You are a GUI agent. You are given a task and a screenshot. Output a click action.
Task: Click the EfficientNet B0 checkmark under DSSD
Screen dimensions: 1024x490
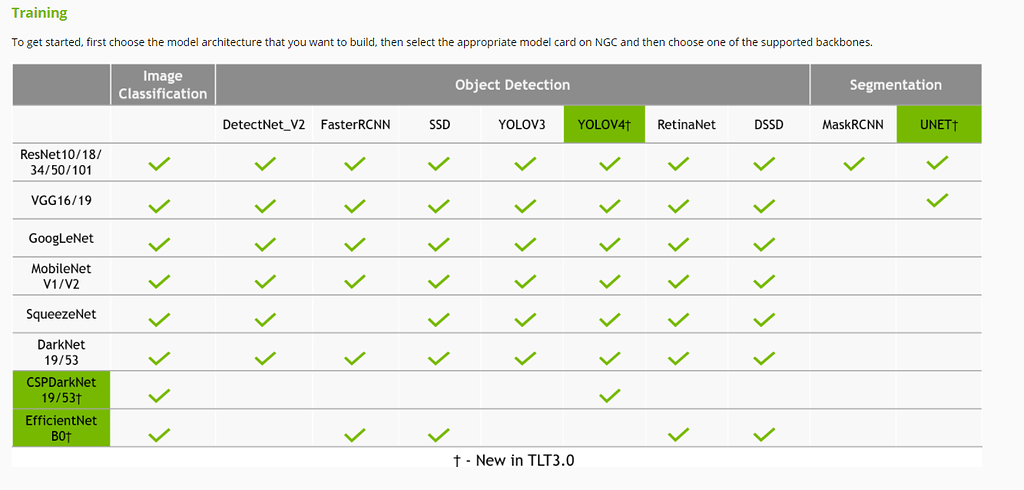[x=765, y=434]
